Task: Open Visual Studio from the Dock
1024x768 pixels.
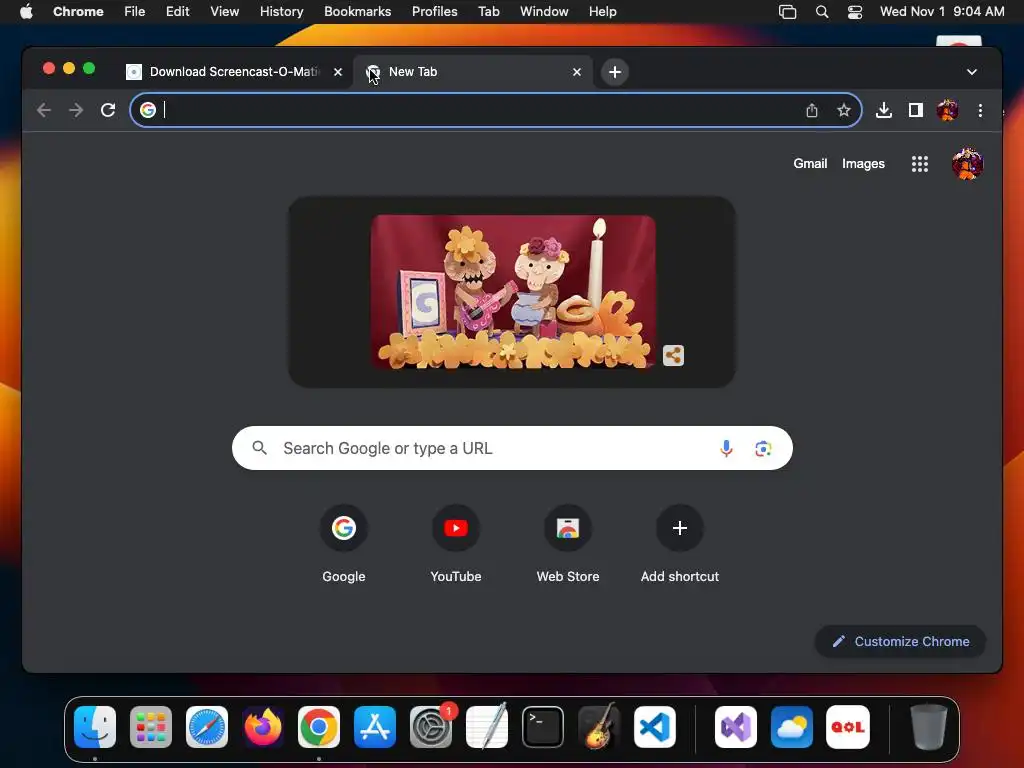Action: click(736, 727)
